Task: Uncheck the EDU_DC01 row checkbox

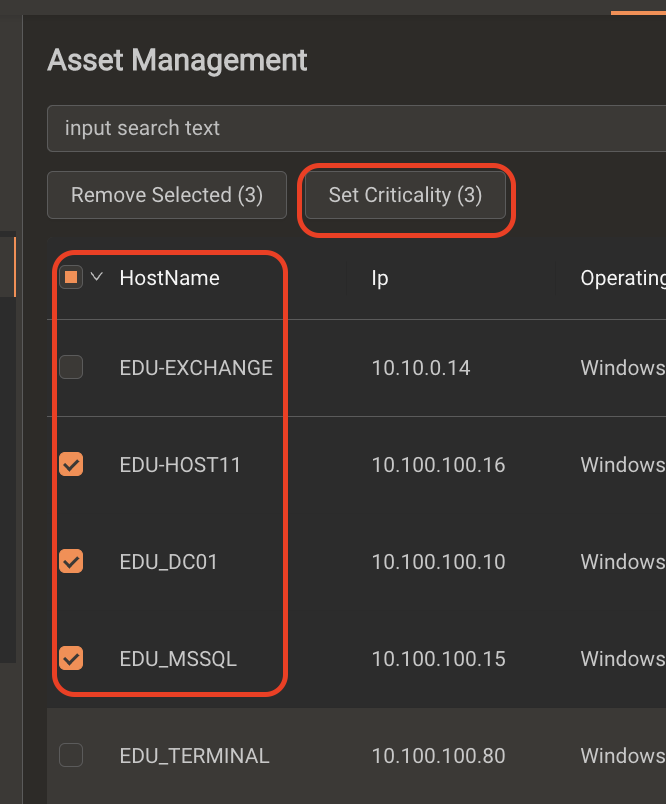Action: click(x=71, y=561)
